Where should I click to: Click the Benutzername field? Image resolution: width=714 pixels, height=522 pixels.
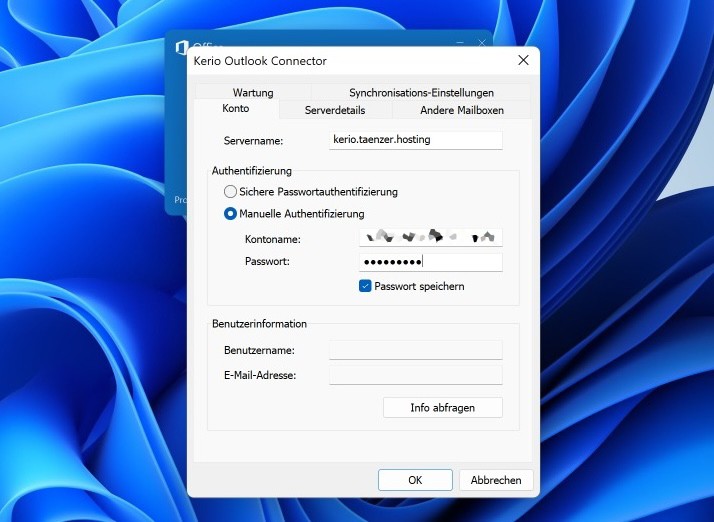click(416, 350)
